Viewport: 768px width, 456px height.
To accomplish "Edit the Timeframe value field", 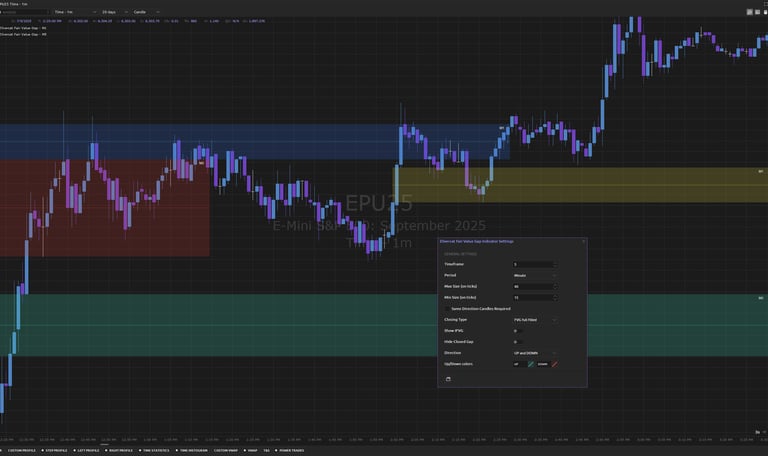I will [x=532, y=264].
